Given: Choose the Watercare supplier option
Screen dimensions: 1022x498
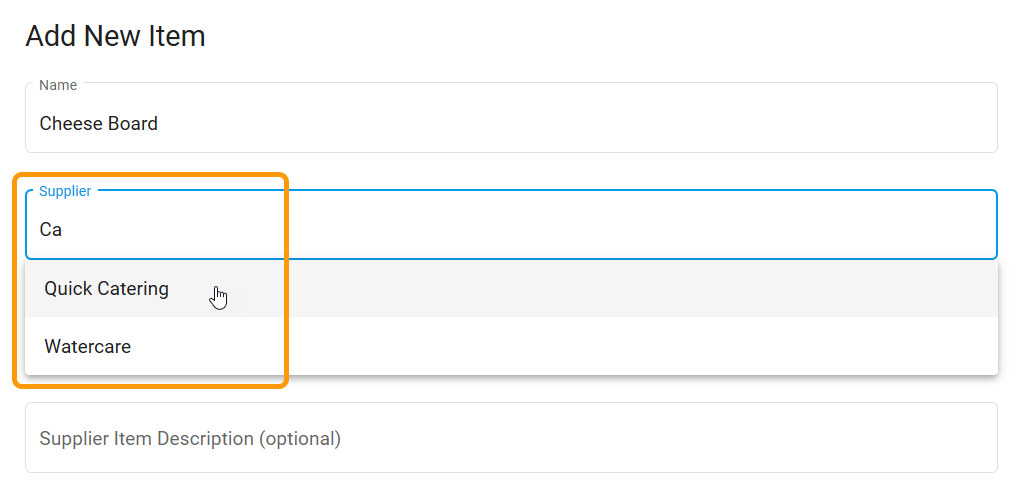Looking at the screenshot, I should 88,347.
